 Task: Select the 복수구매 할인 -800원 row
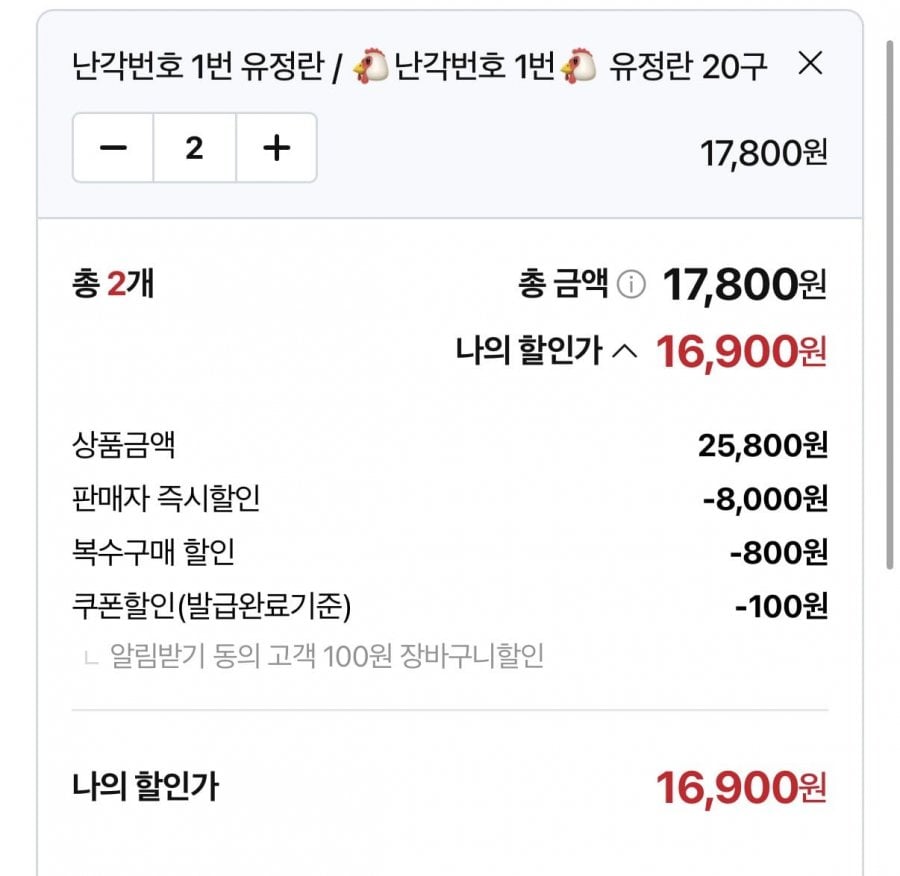pos(449,552)
